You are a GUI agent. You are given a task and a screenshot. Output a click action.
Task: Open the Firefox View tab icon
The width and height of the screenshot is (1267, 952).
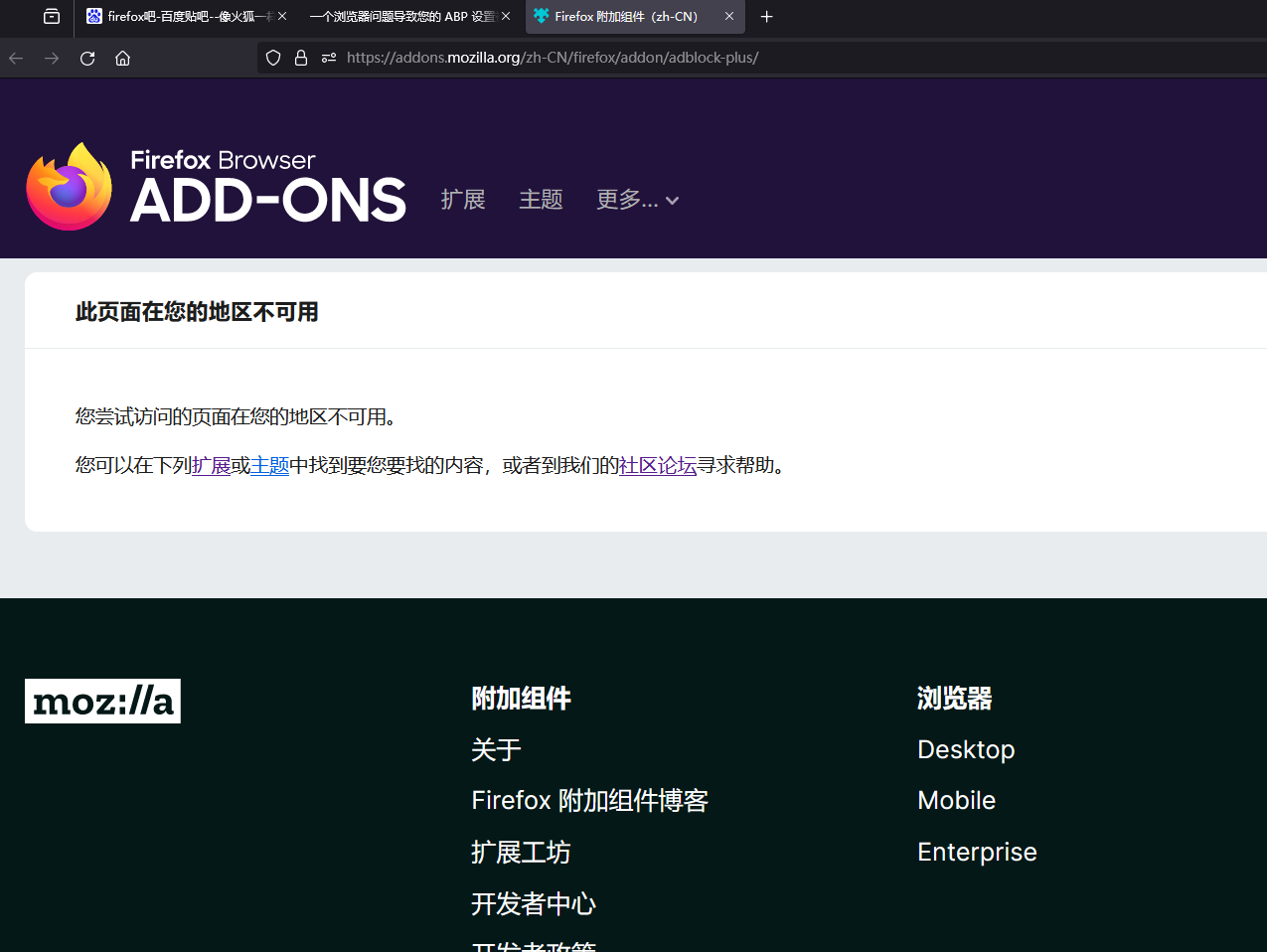(52, 17)
